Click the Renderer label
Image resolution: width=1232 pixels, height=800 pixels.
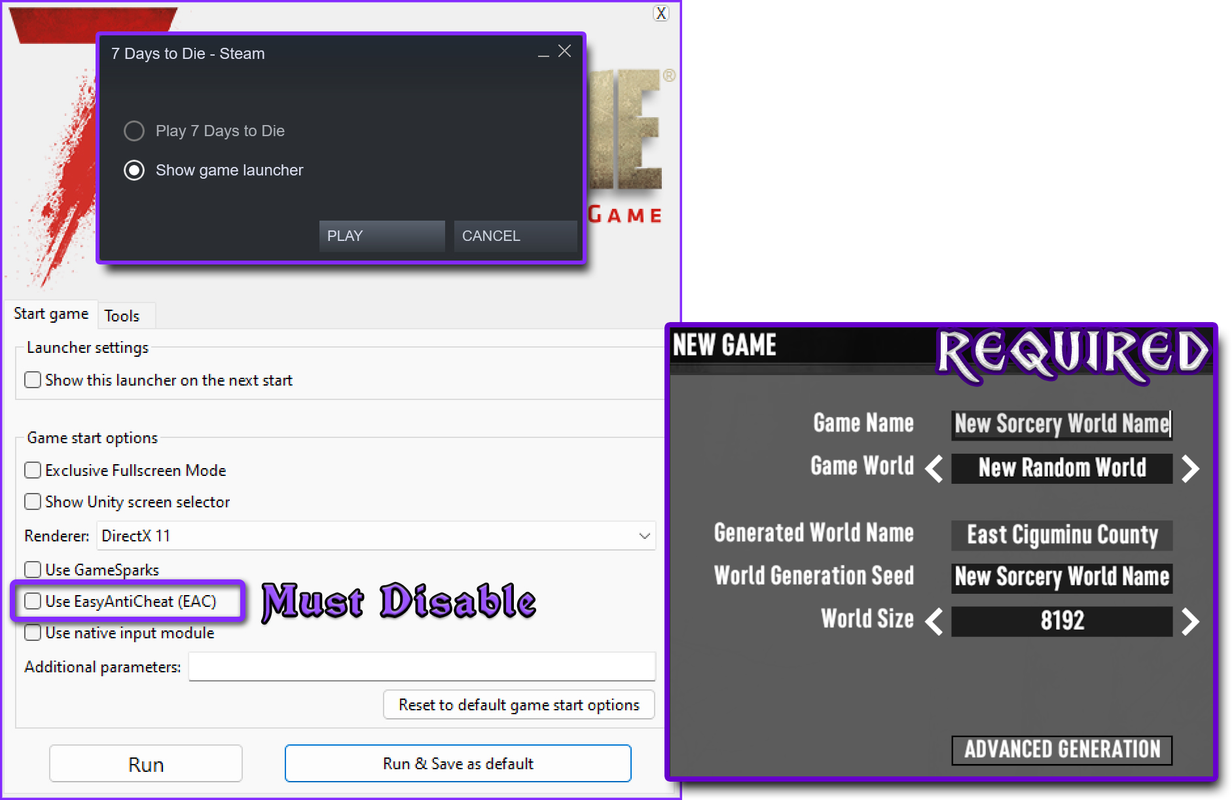pos(57,536)
